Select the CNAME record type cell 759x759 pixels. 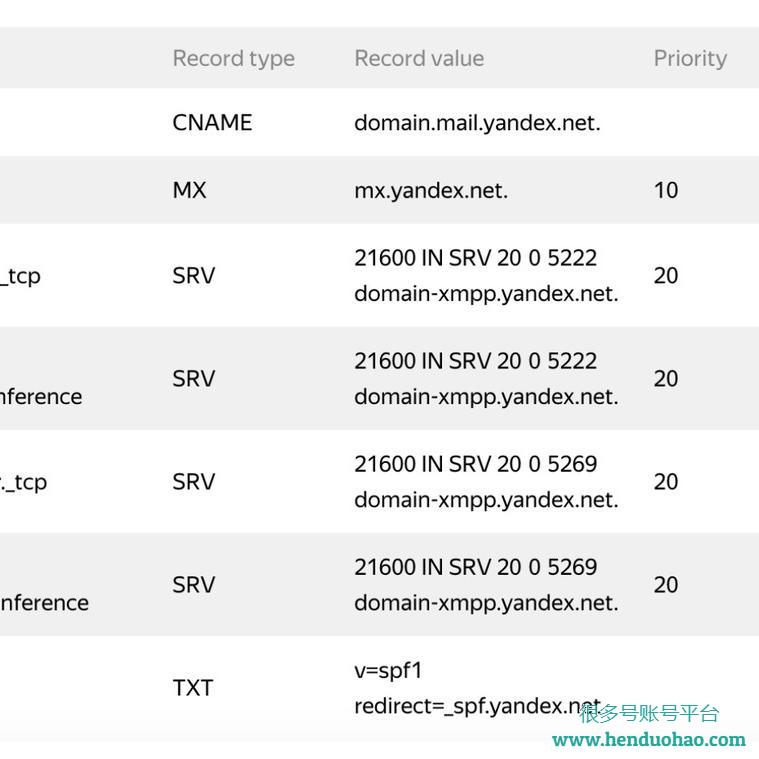[212, 122]
